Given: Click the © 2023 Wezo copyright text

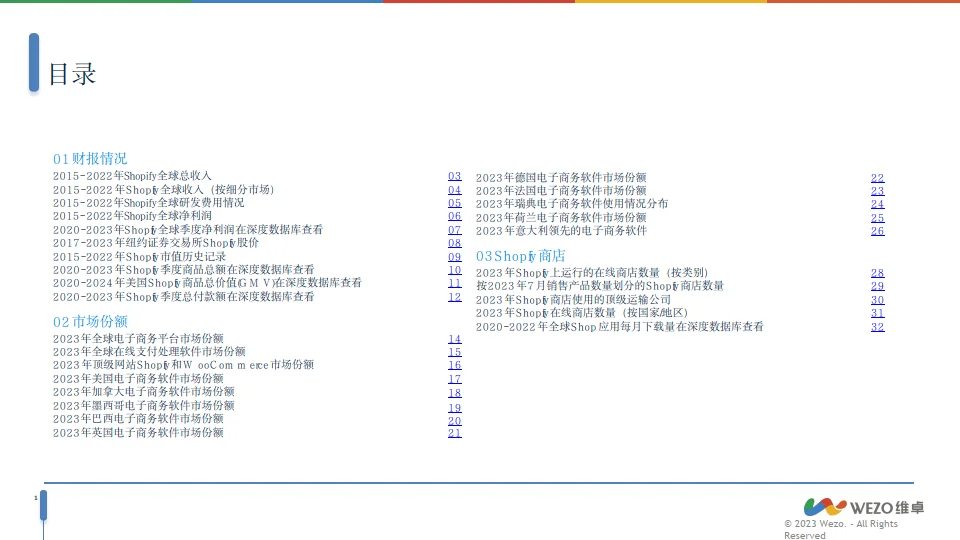Looking at the screenshot, I should pyautogui.click(x=841, y=529).
